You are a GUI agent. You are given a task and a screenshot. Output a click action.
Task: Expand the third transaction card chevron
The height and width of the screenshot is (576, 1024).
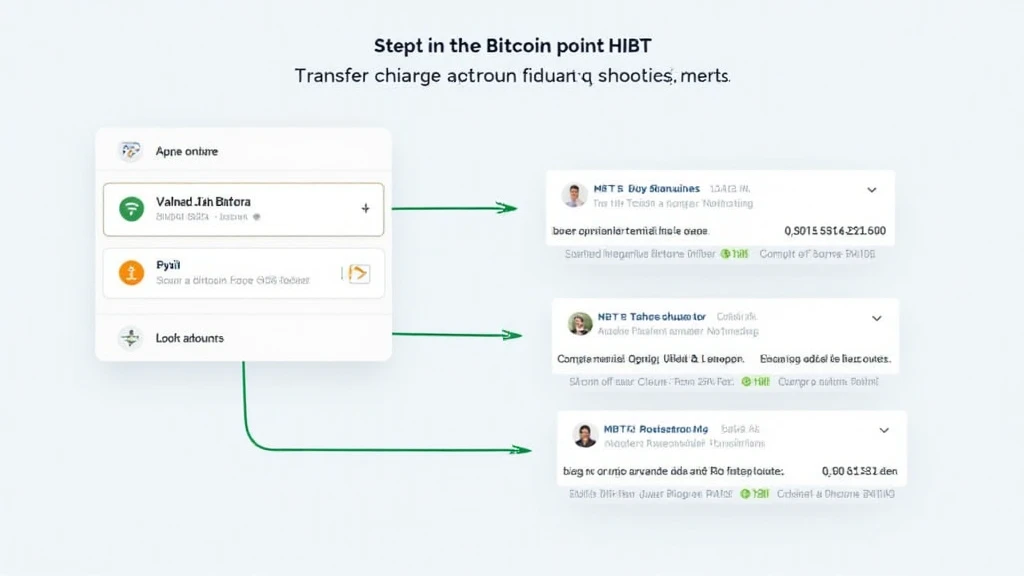(884, 430)
